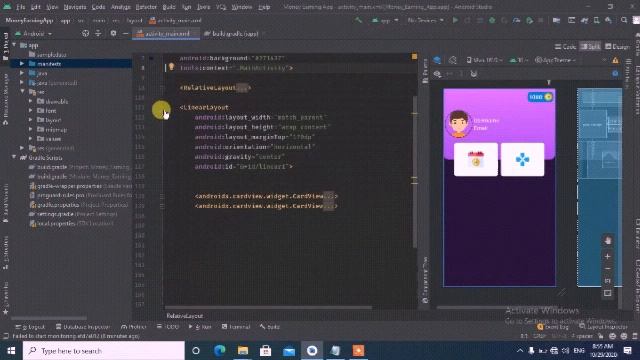Click the editor horizontal scrollbar

(x=269, y=307)
